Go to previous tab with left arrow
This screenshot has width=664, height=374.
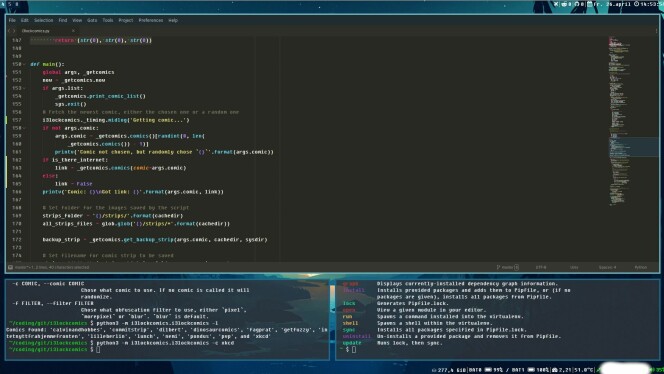[x=9, y=31]
